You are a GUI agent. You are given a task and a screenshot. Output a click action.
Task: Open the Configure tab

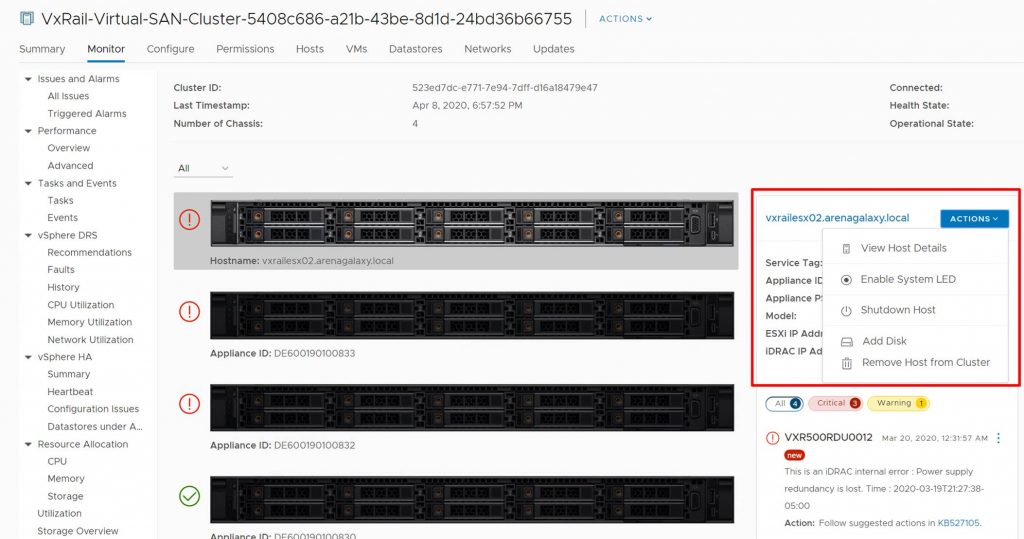[x=170, y=49]
